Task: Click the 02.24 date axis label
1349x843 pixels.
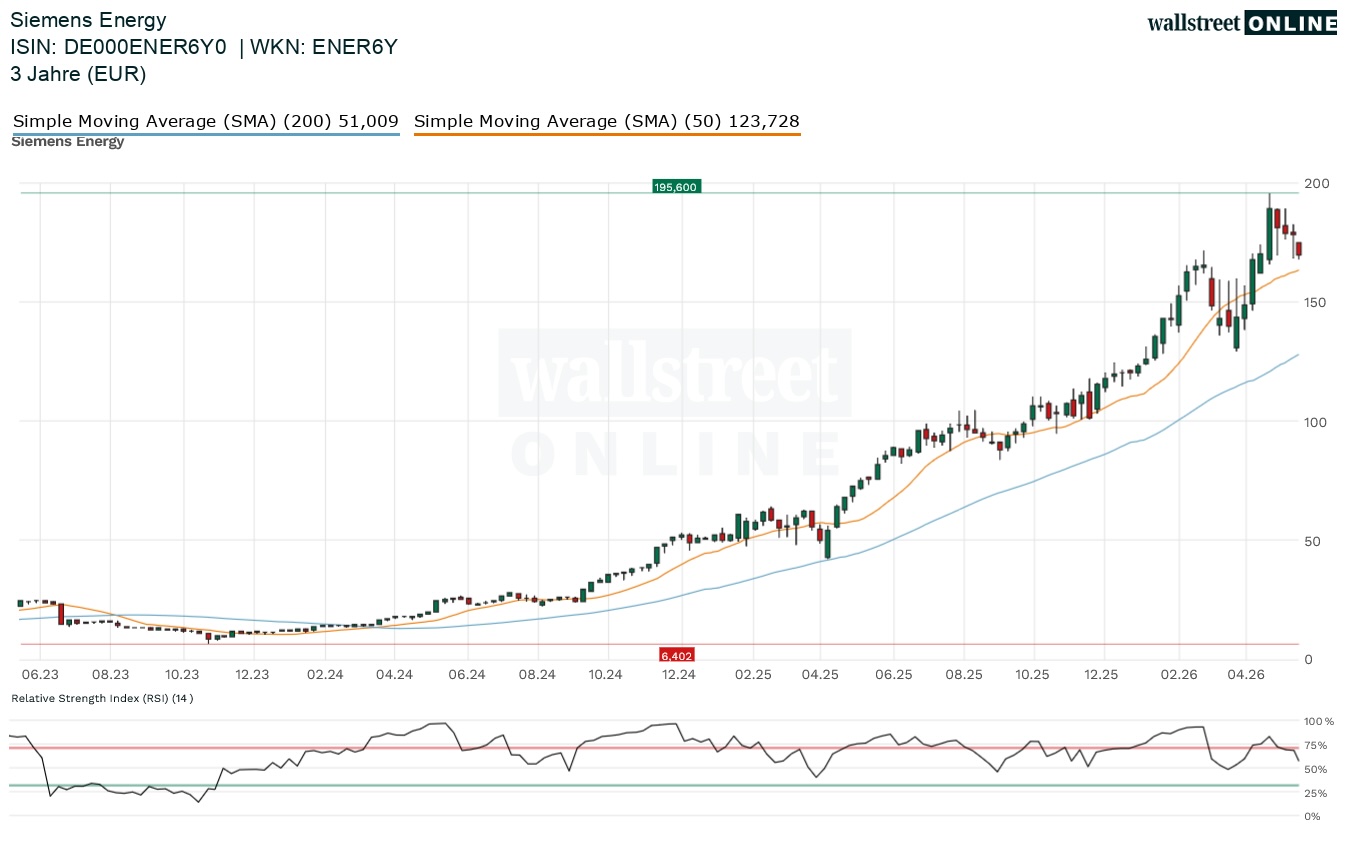Action: (324, 675)
